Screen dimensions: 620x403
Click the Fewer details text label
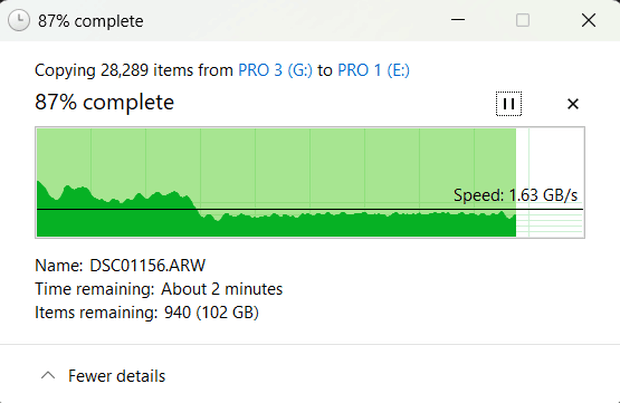click(117, 376)
